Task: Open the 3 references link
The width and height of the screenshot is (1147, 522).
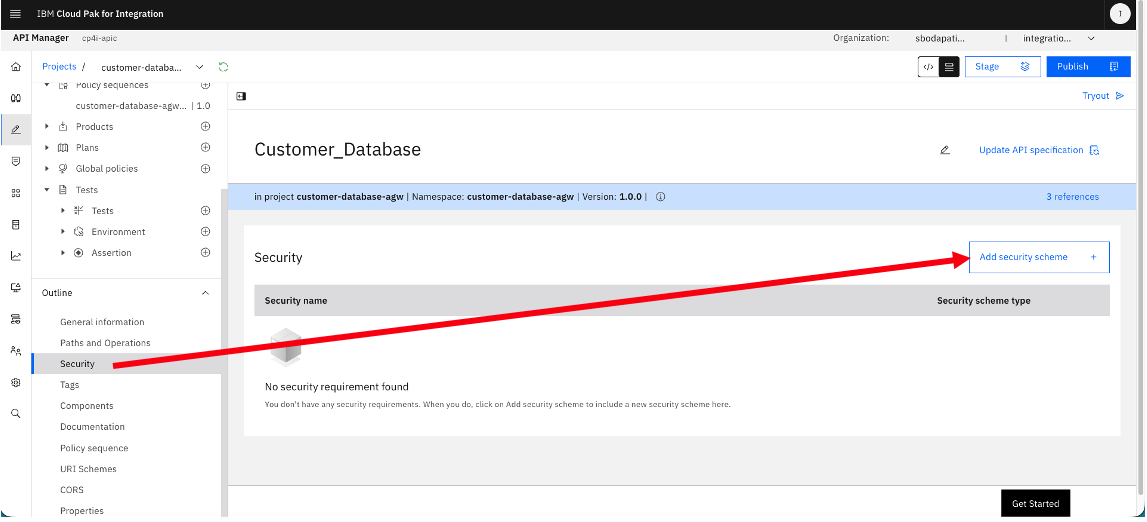Action: click(1072, 197)
